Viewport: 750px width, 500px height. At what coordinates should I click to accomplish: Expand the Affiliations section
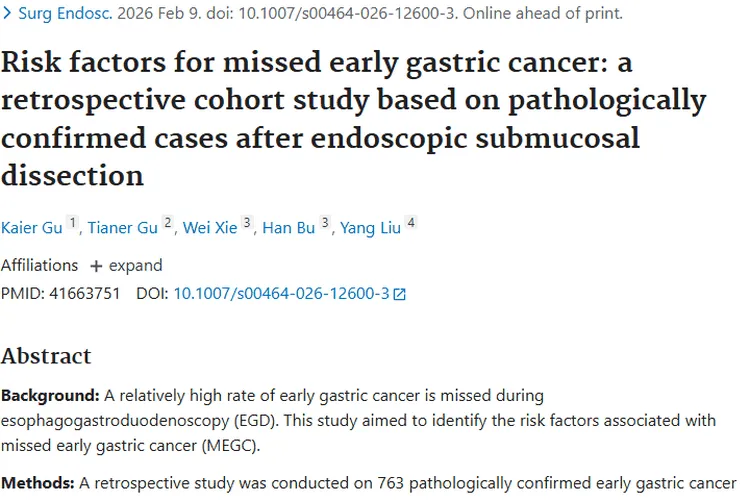pos(126,265)
